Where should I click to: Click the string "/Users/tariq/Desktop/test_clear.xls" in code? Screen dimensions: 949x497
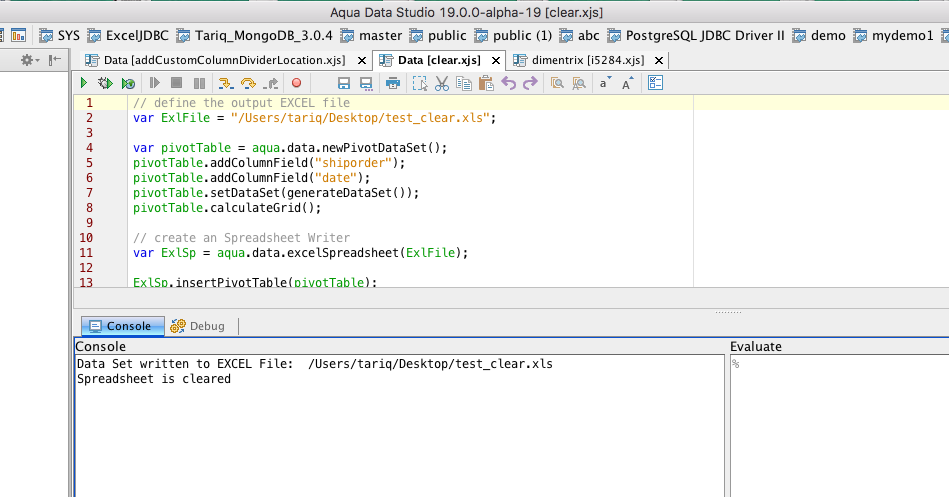point(360,117)
